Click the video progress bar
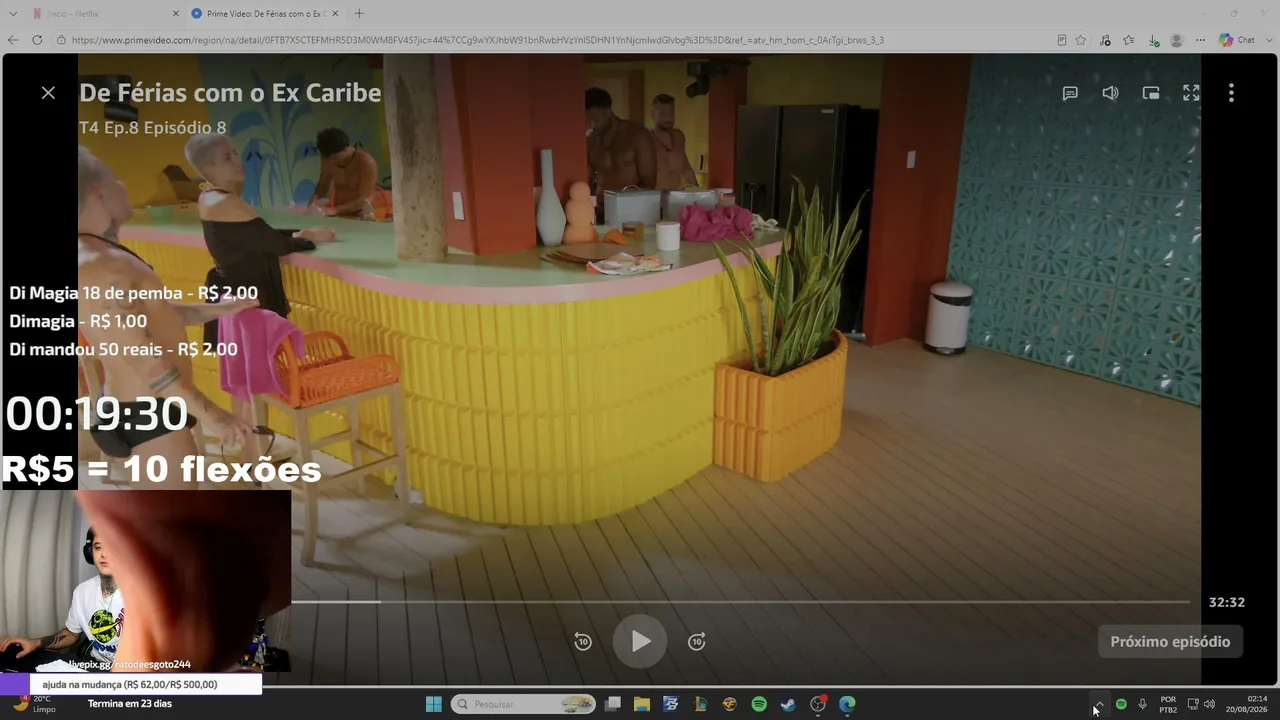1280x720 pixels. 741,602
